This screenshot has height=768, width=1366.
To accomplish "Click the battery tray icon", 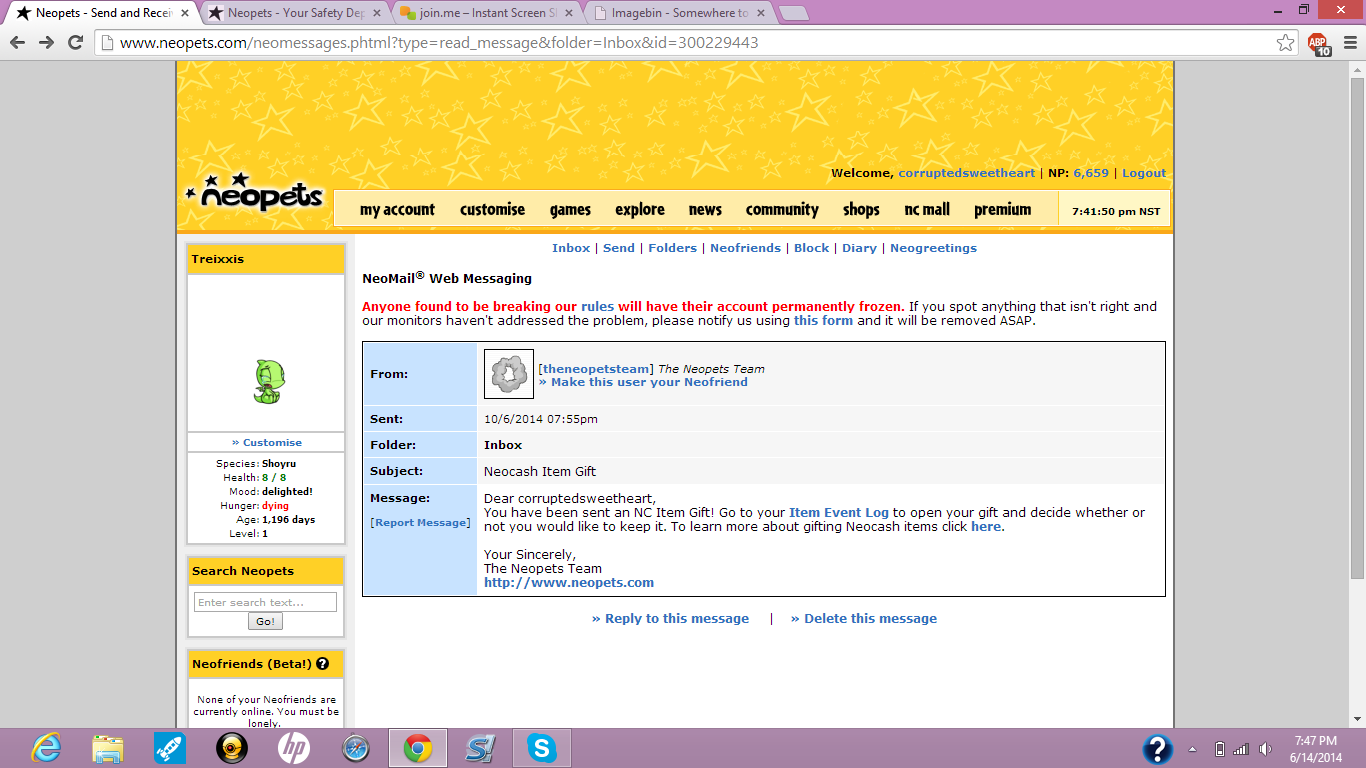I will (x=1219, y=749).
